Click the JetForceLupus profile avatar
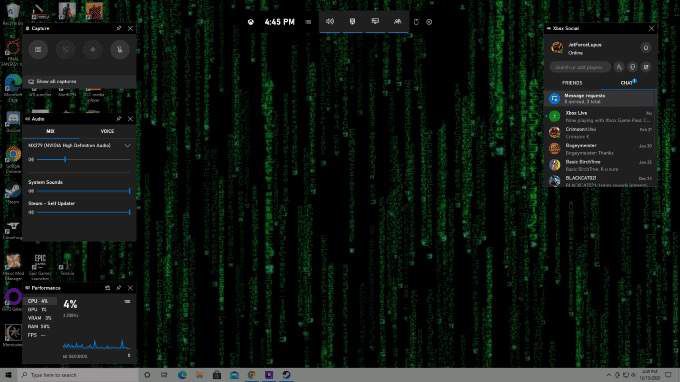The width and height of the screenshot is (680, 382). (x=557, y=48)
